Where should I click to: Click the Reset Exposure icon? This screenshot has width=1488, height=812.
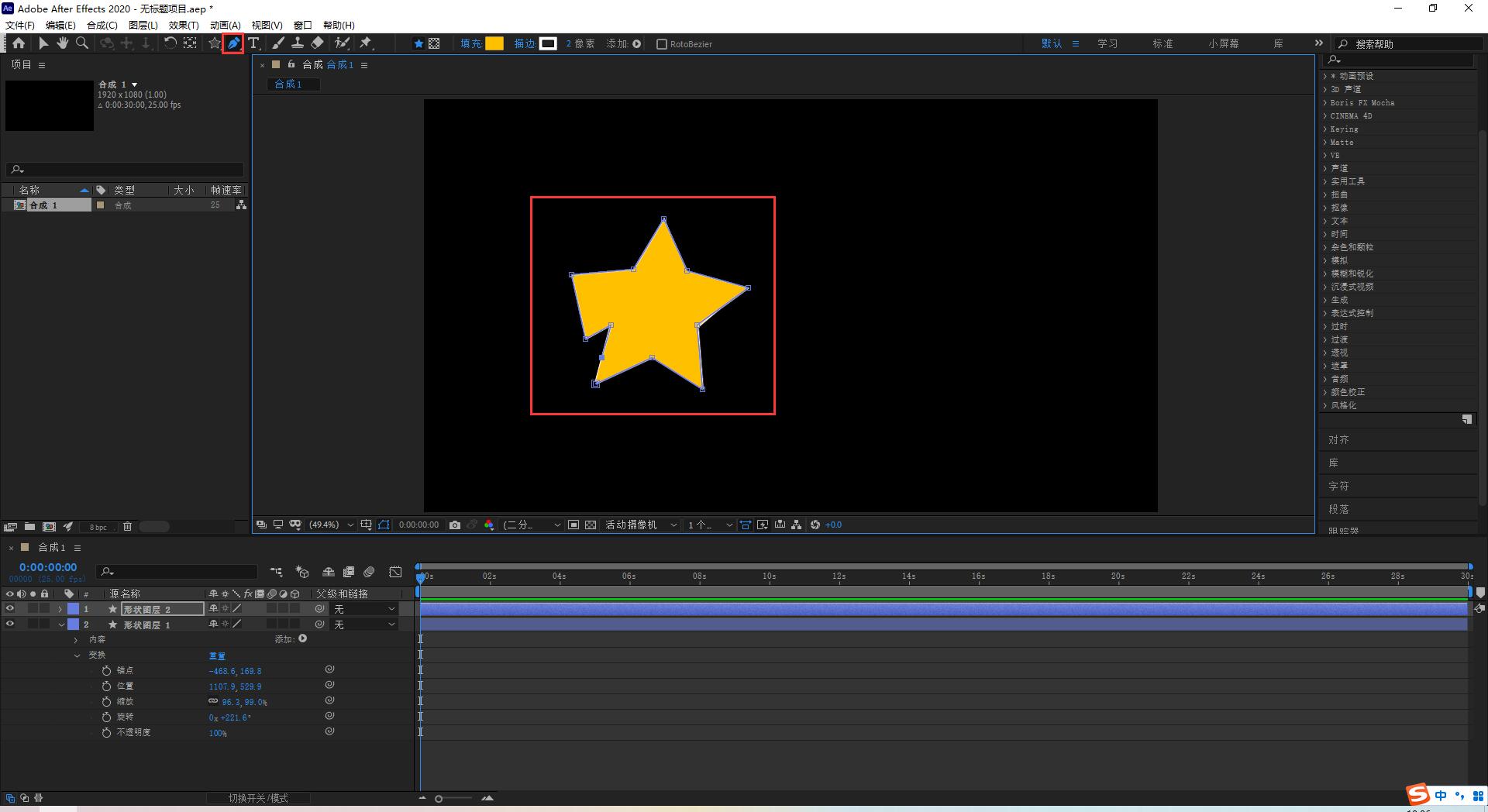click(815, 525)
